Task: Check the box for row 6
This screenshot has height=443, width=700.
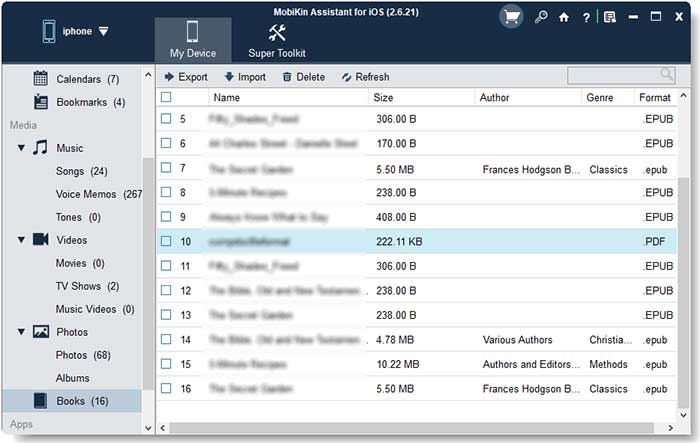Action: (x=166, y=143)
